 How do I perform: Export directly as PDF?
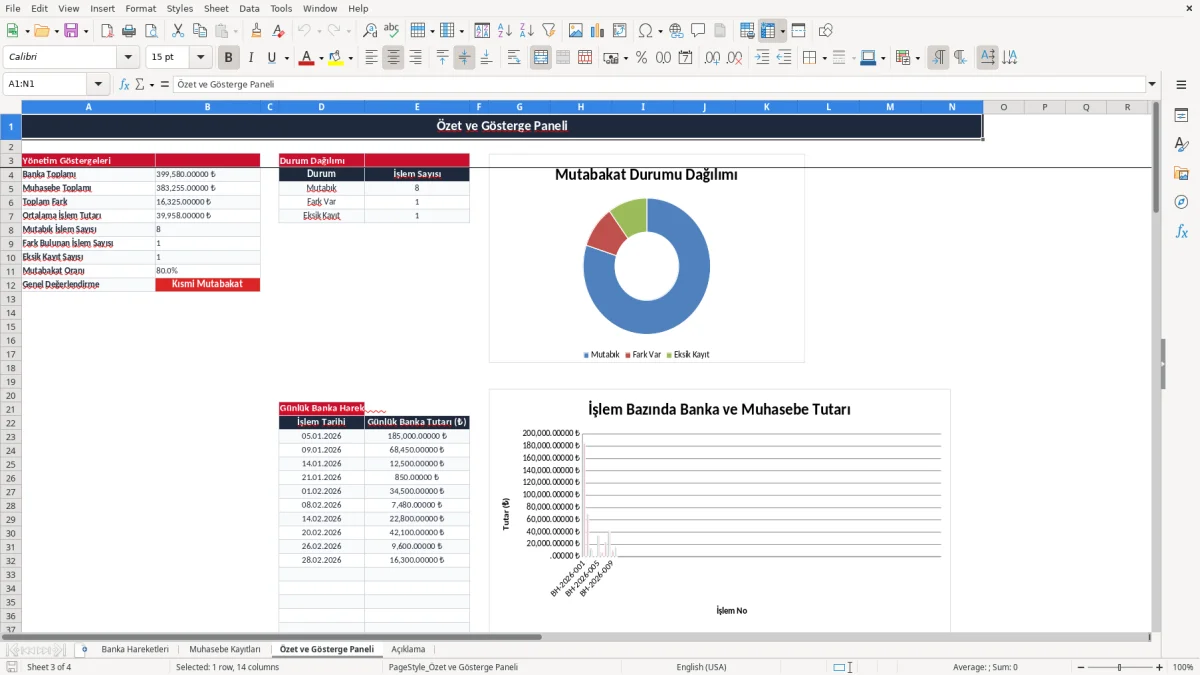click(x=107, y=31)
